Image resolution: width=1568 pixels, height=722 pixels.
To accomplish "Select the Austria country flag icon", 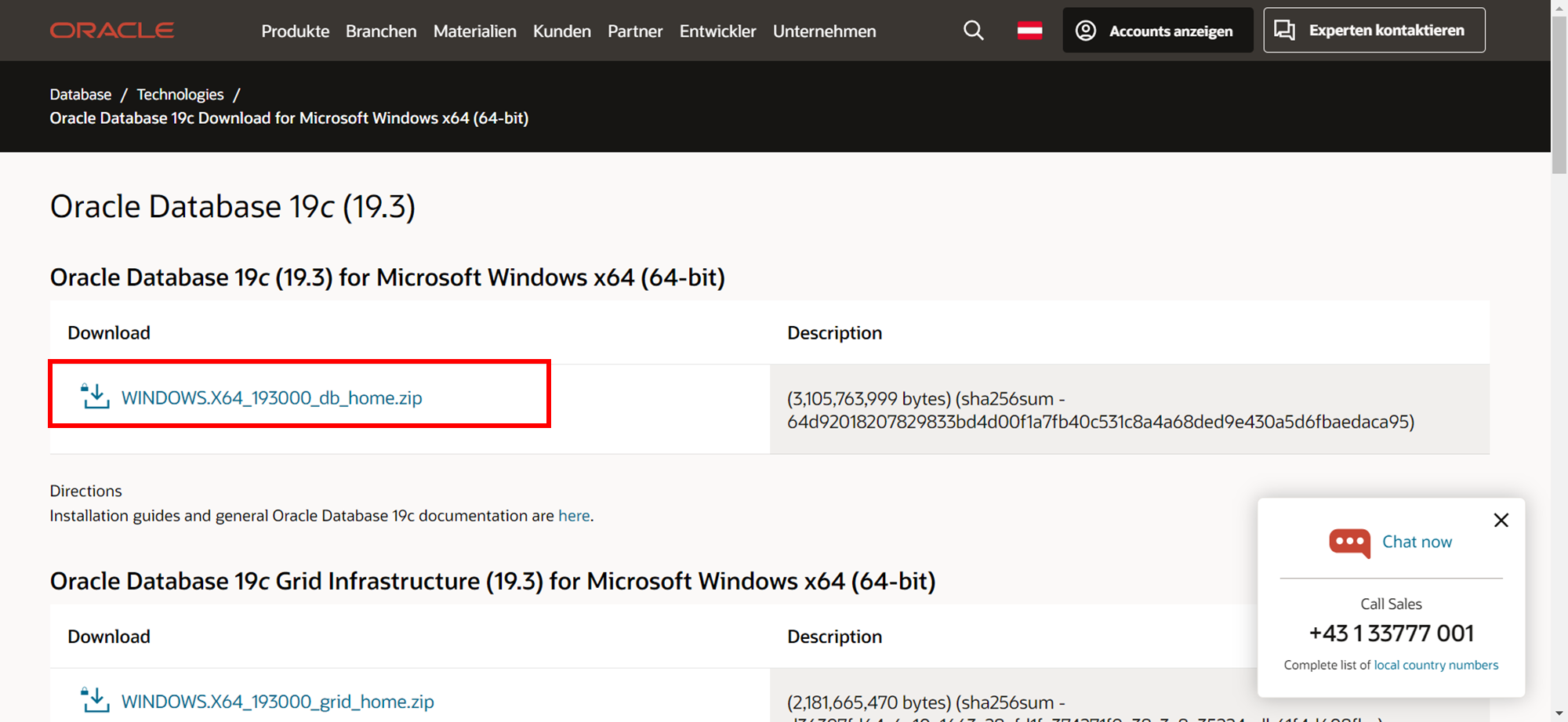I will tap(1029, 31).
